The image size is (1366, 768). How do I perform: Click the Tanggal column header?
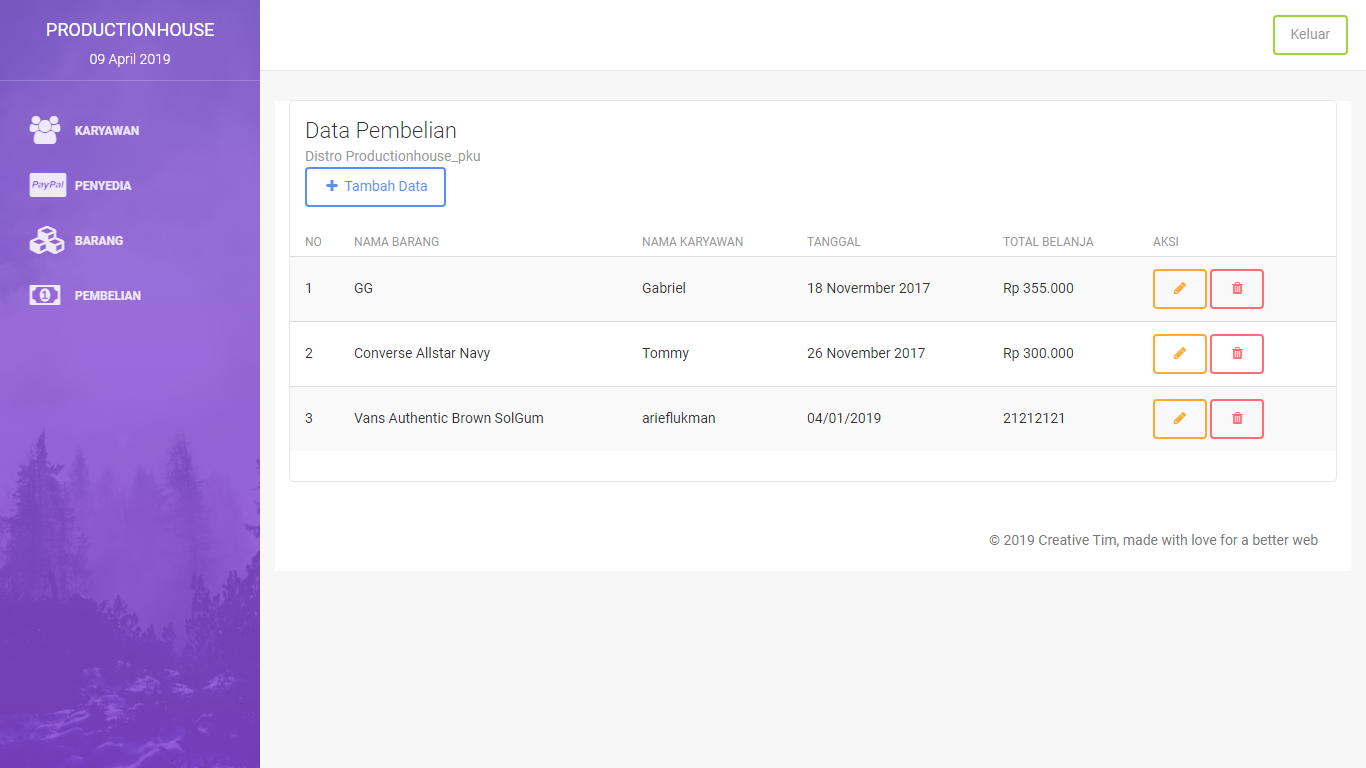click(833, 242)
